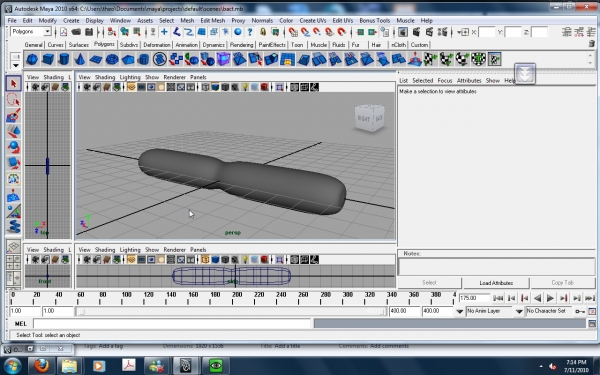Screen dimensions: 600x375
Task: Open the Renderer menu in side panel
Action: [x=174, y=249]
